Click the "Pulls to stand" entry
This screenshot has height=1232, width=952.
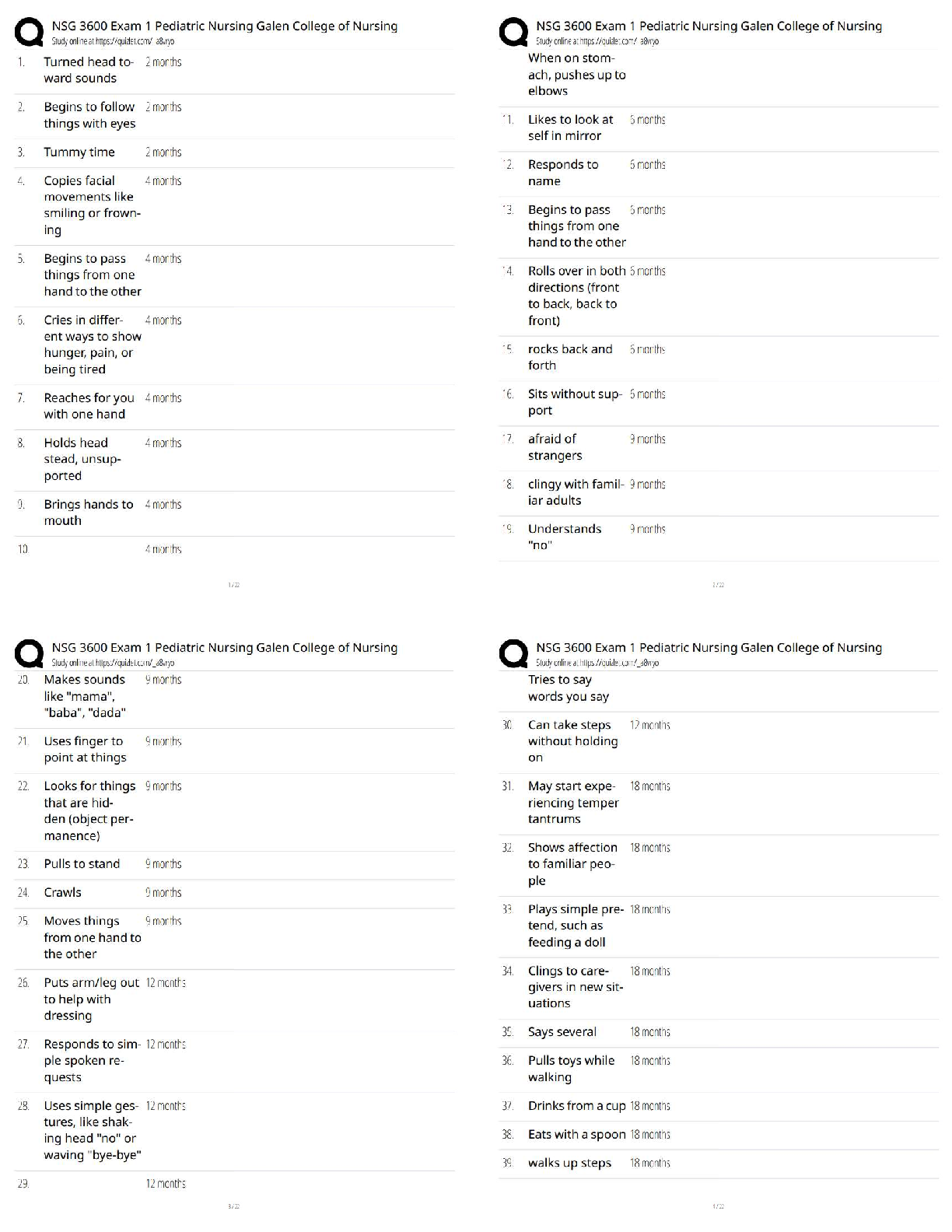82,864
